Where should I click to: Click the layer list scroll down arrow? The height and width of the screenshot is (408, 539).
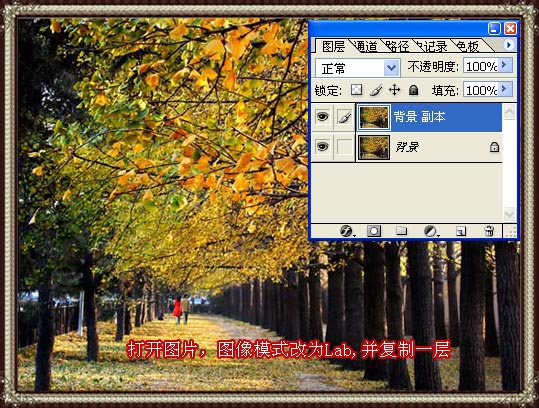click(x=509, y=214)
